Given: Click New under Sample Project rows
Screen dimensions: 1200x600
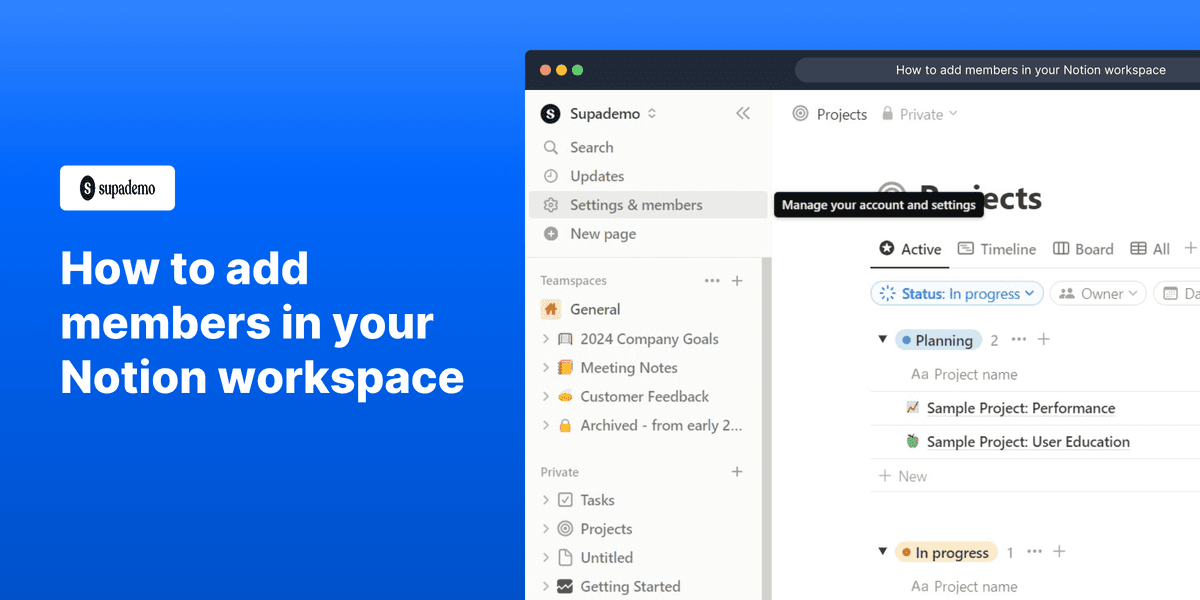Looking at the screenshot, I should [903, 476].
